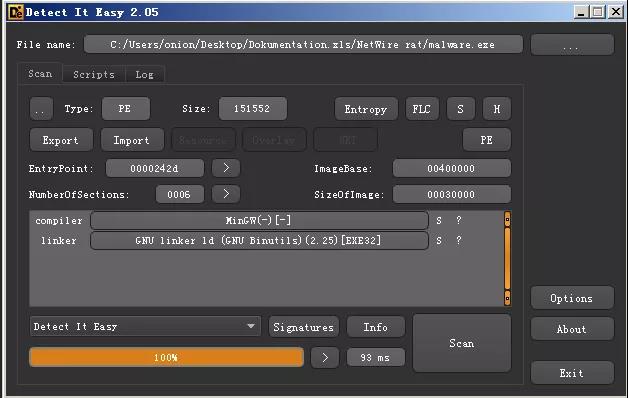Click the S next to compiler row
Screen dimensions: 628x398
(439, 221)
